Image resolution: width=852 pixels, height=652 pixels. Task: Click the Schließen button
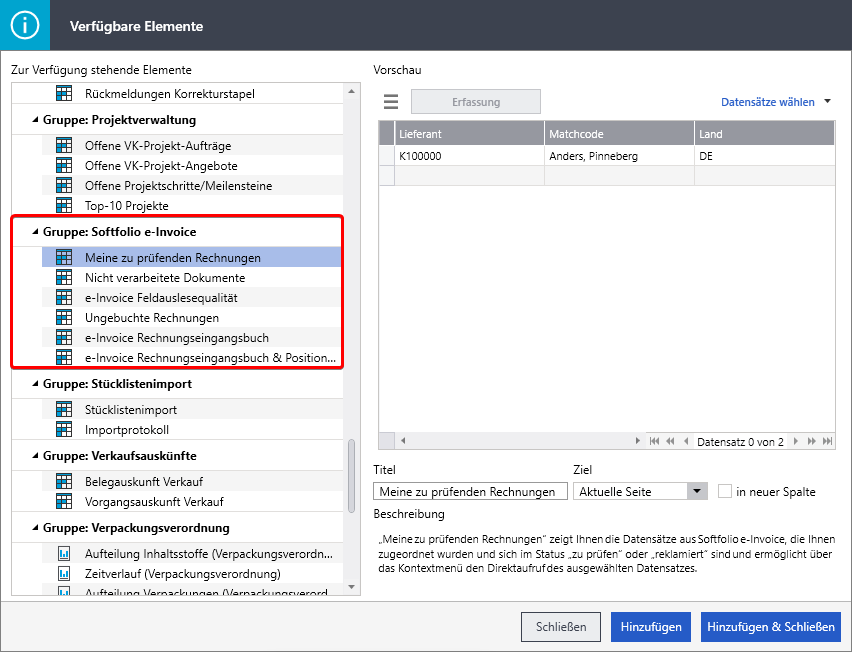click(561, 627)
